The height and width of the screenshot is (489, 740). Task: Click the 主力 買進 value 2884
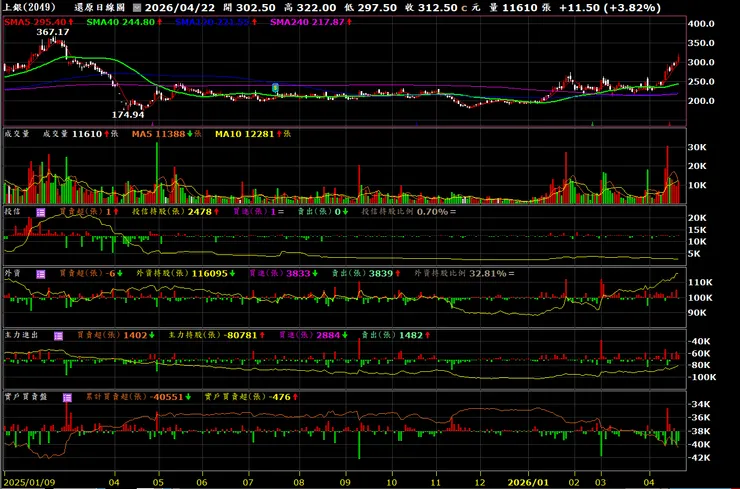pos(328,335)
